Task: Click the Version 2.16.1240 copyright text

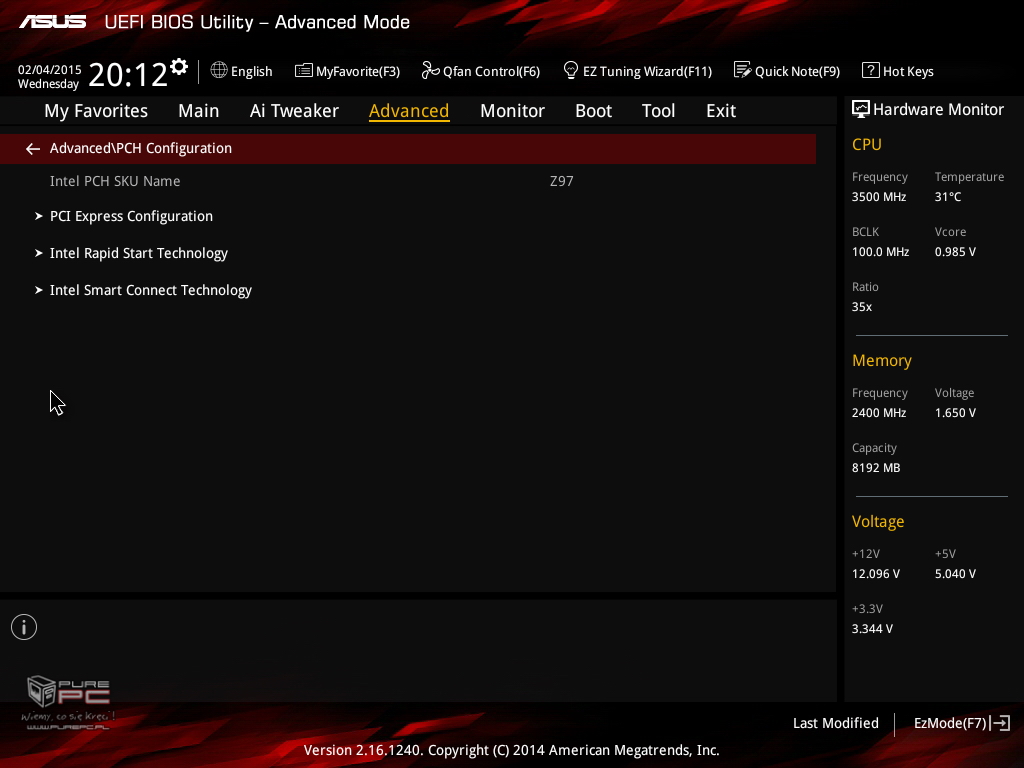Action: [x=511, y=750]
